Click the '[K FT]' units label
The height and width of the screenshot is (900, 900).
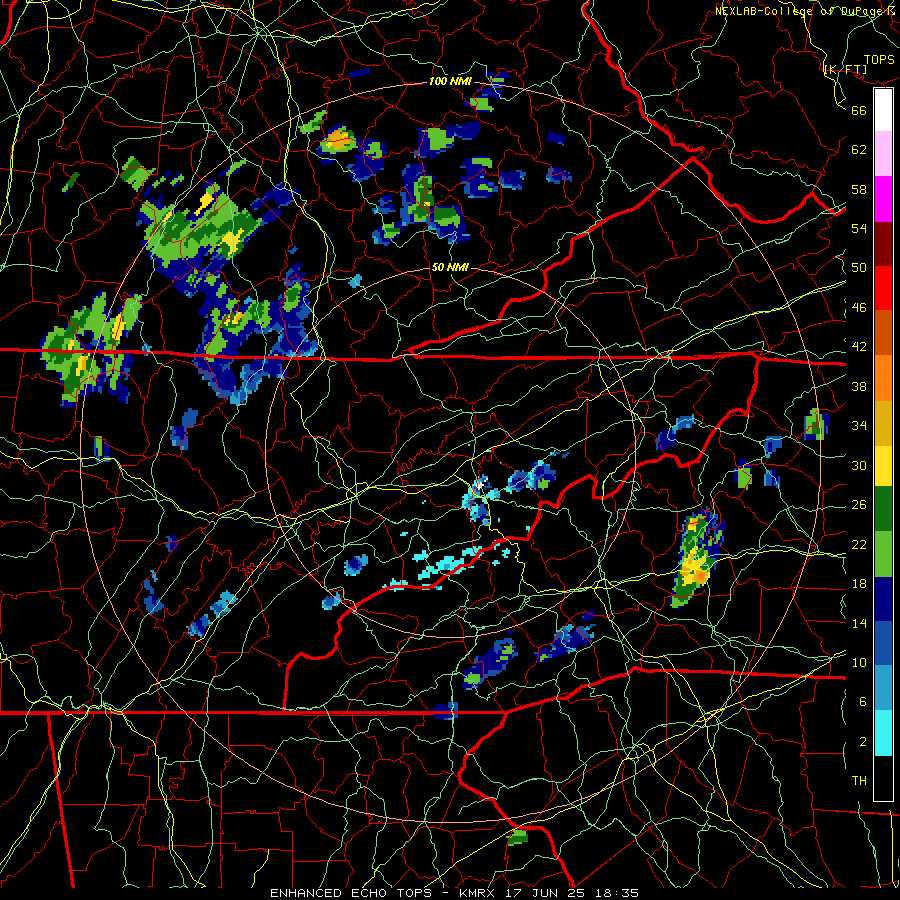click(x=845, y=69)
